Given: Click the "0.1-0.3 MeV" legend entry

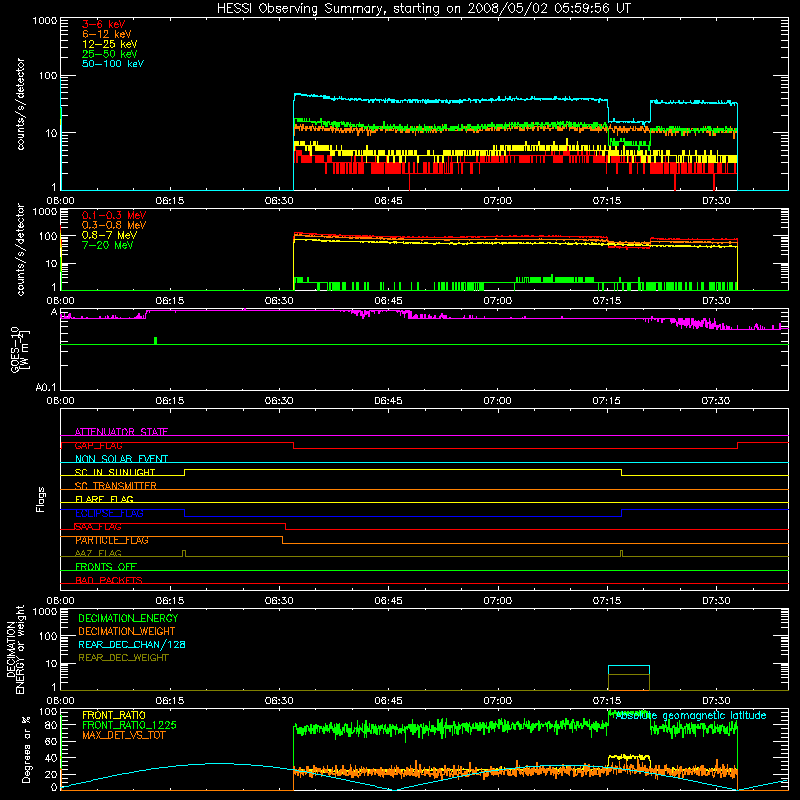Looking at the screenshot, I should tap(114, 215).
